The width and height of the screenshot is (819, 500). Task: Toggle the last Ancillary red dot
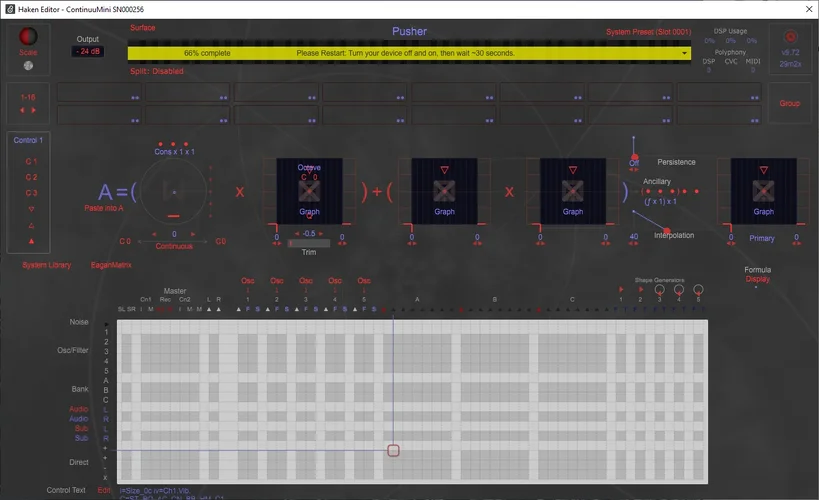[x=696, y=191]
